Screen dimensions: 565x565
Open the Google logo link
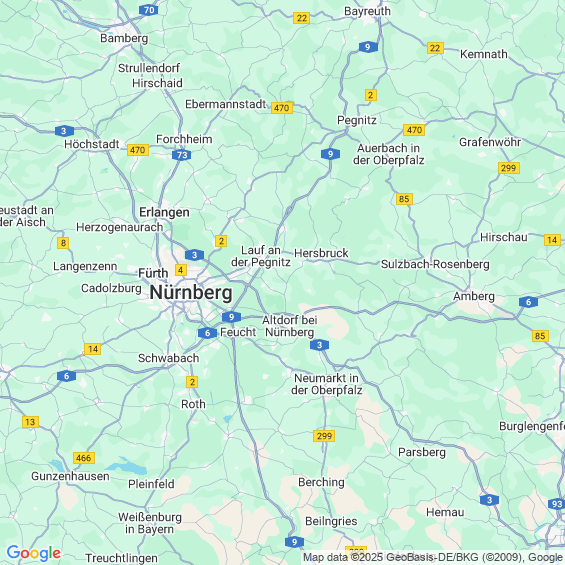(x=34, y=553)
